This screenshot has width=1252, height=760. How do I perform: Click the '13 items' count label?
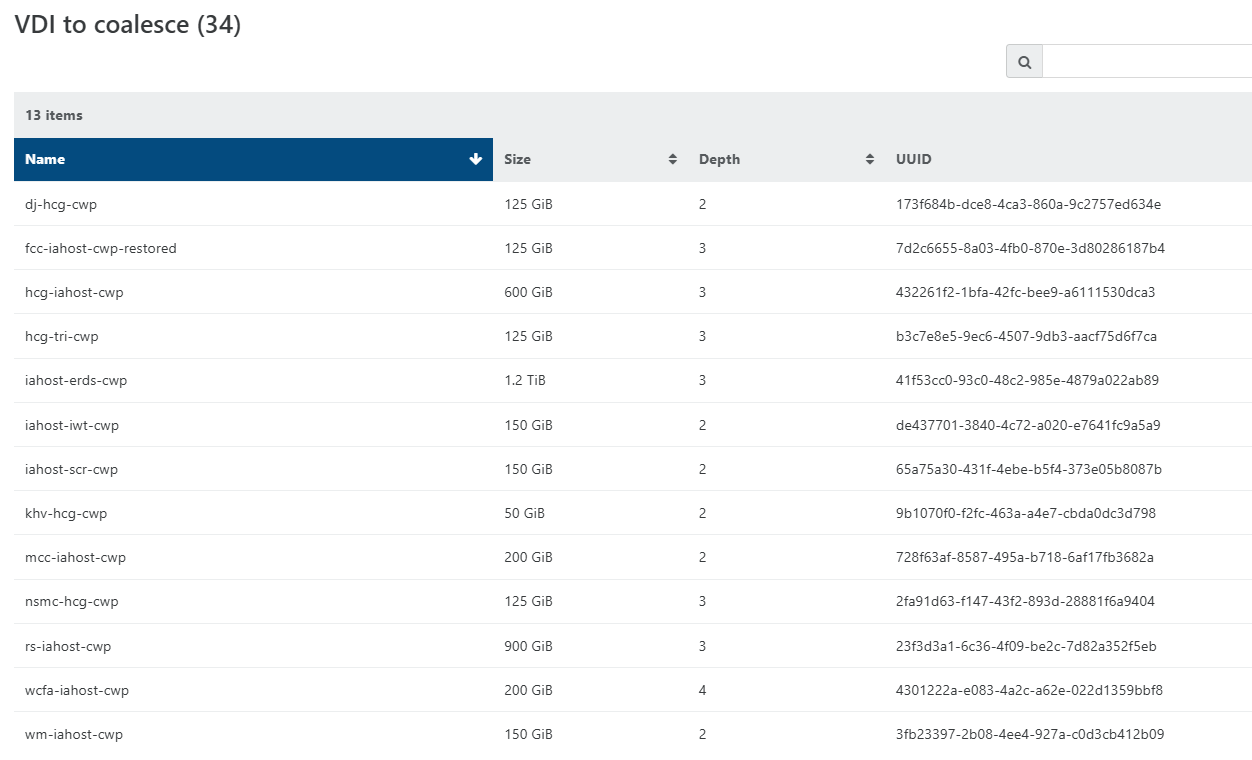[54, 115]
